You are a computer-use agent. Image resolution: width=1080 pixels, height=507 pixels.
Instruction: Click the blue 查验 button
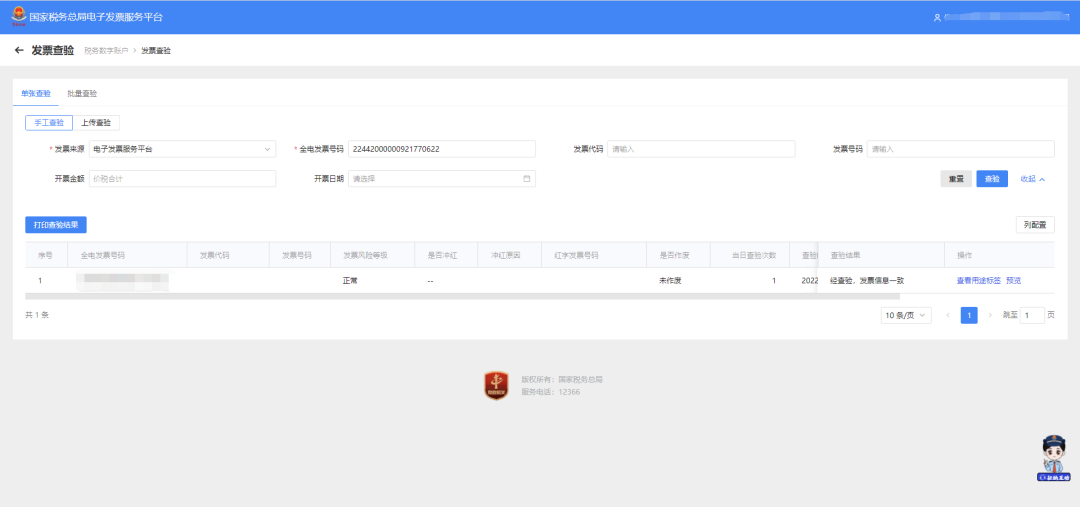coord(991,179)
